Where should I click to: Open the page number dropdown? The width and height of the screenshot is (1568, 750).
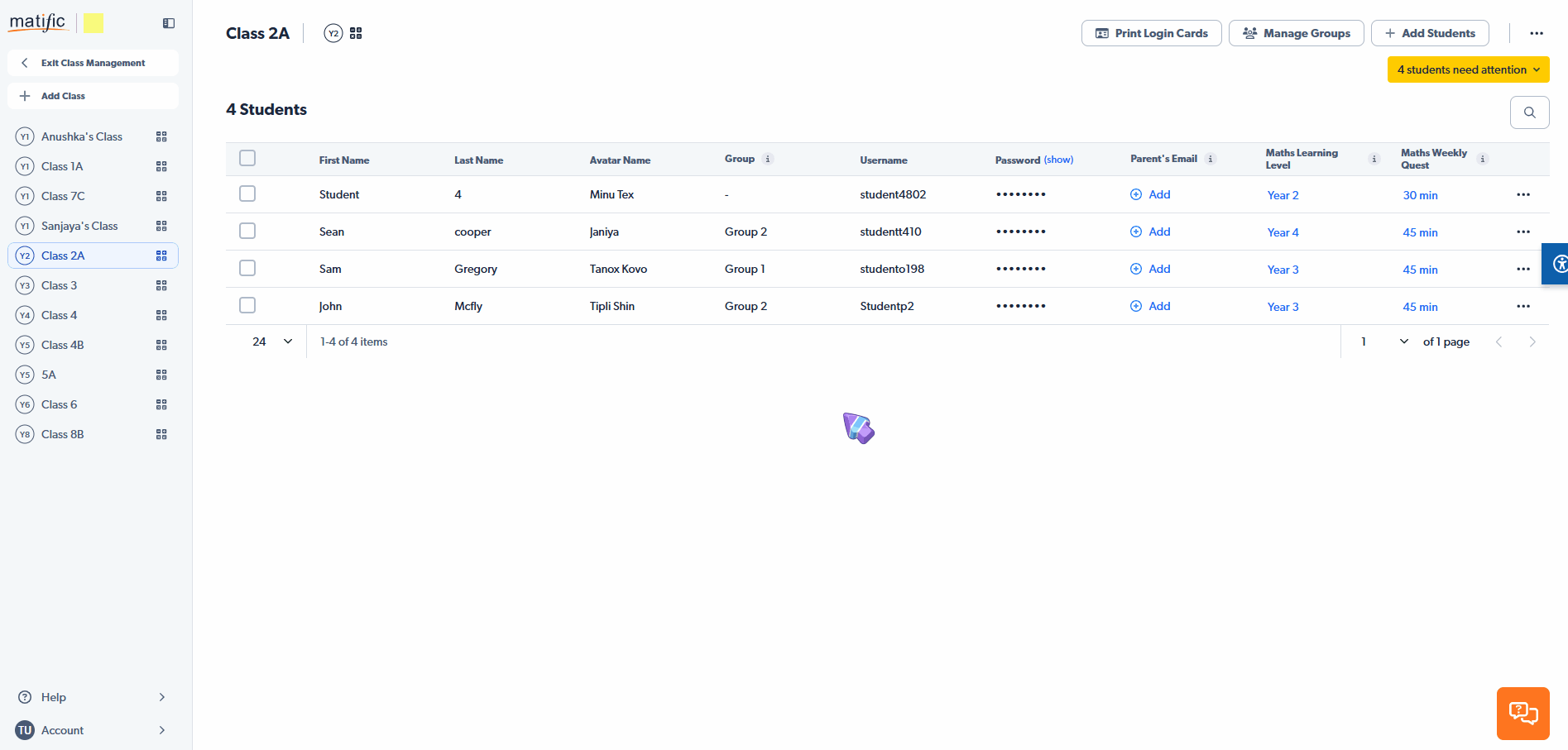pyautogui.click(x=1384, y=342)
